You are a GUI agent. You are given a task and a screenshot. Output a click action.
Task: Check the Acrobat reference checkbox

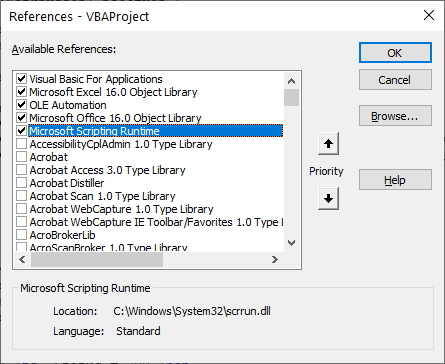[21, 157]
